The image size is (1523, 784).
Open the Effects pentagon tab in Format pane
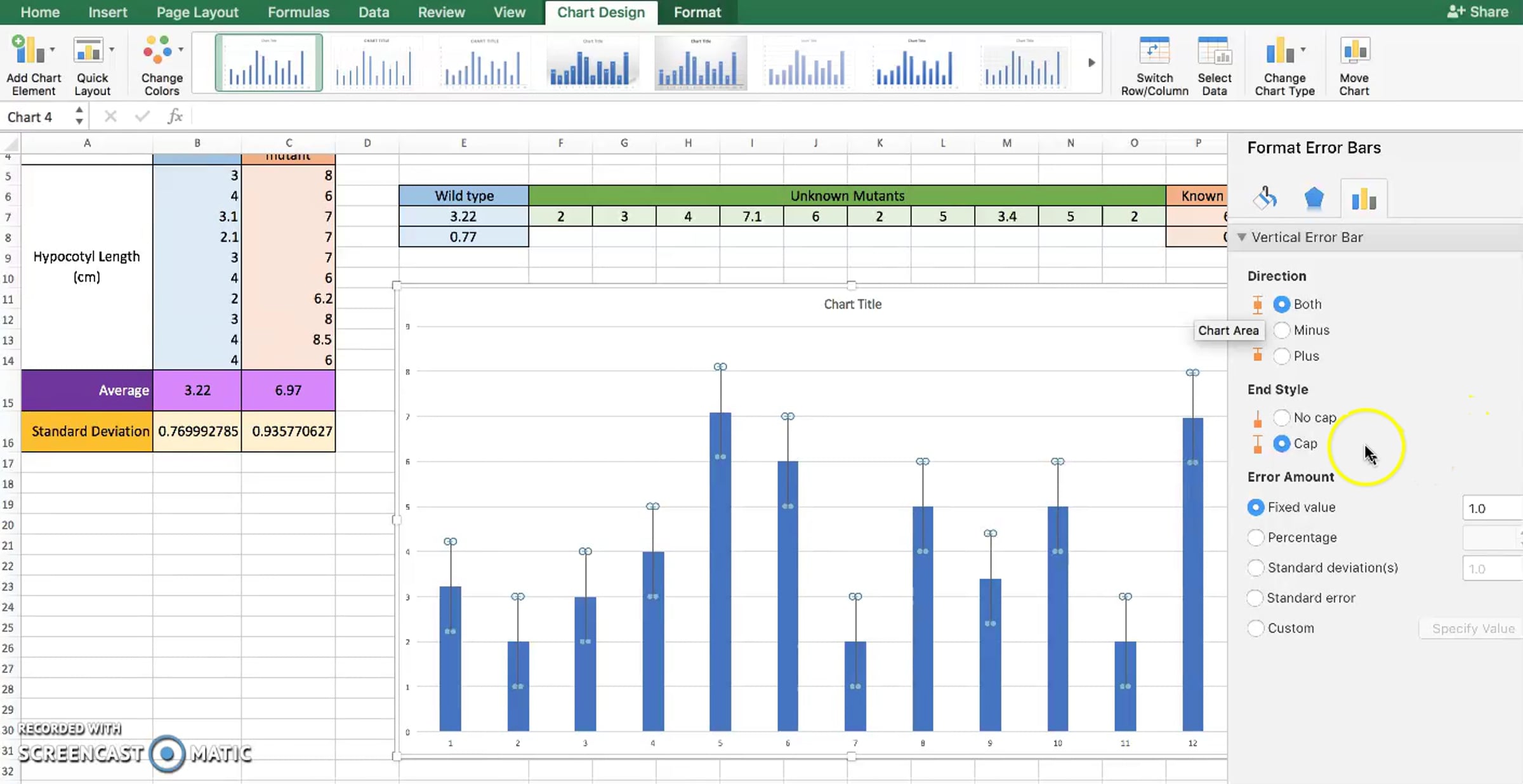tap(1314, 199)
